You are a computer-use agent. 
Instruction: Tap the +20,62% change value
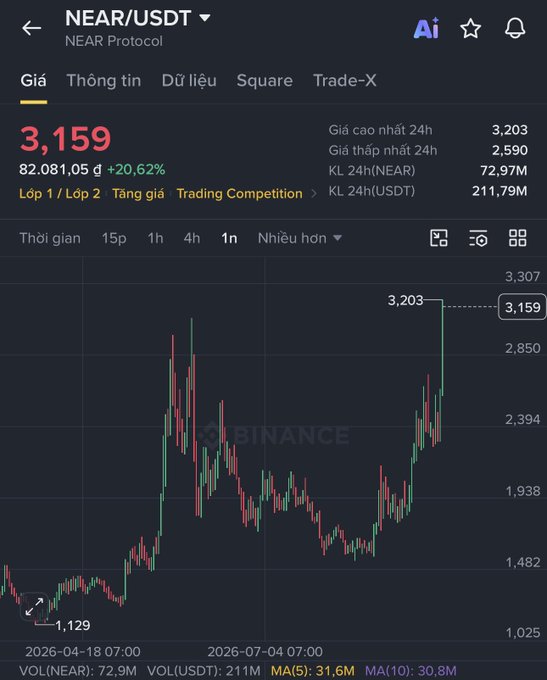click(x=136, y=170)
